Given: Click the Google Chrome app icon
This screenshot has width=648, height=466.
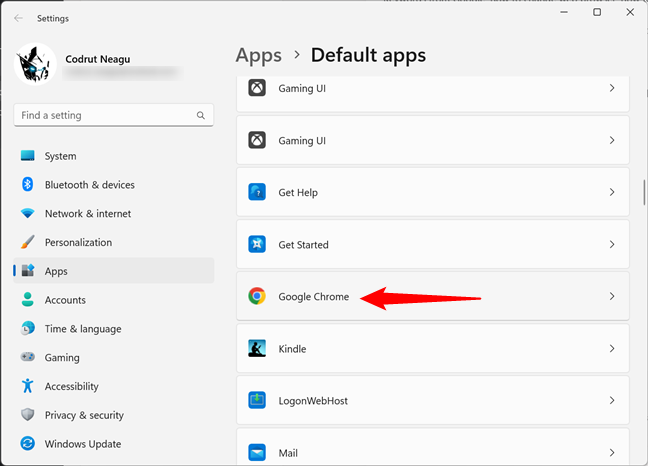Looking at the screenshot, I should click(x=257, y=297).
